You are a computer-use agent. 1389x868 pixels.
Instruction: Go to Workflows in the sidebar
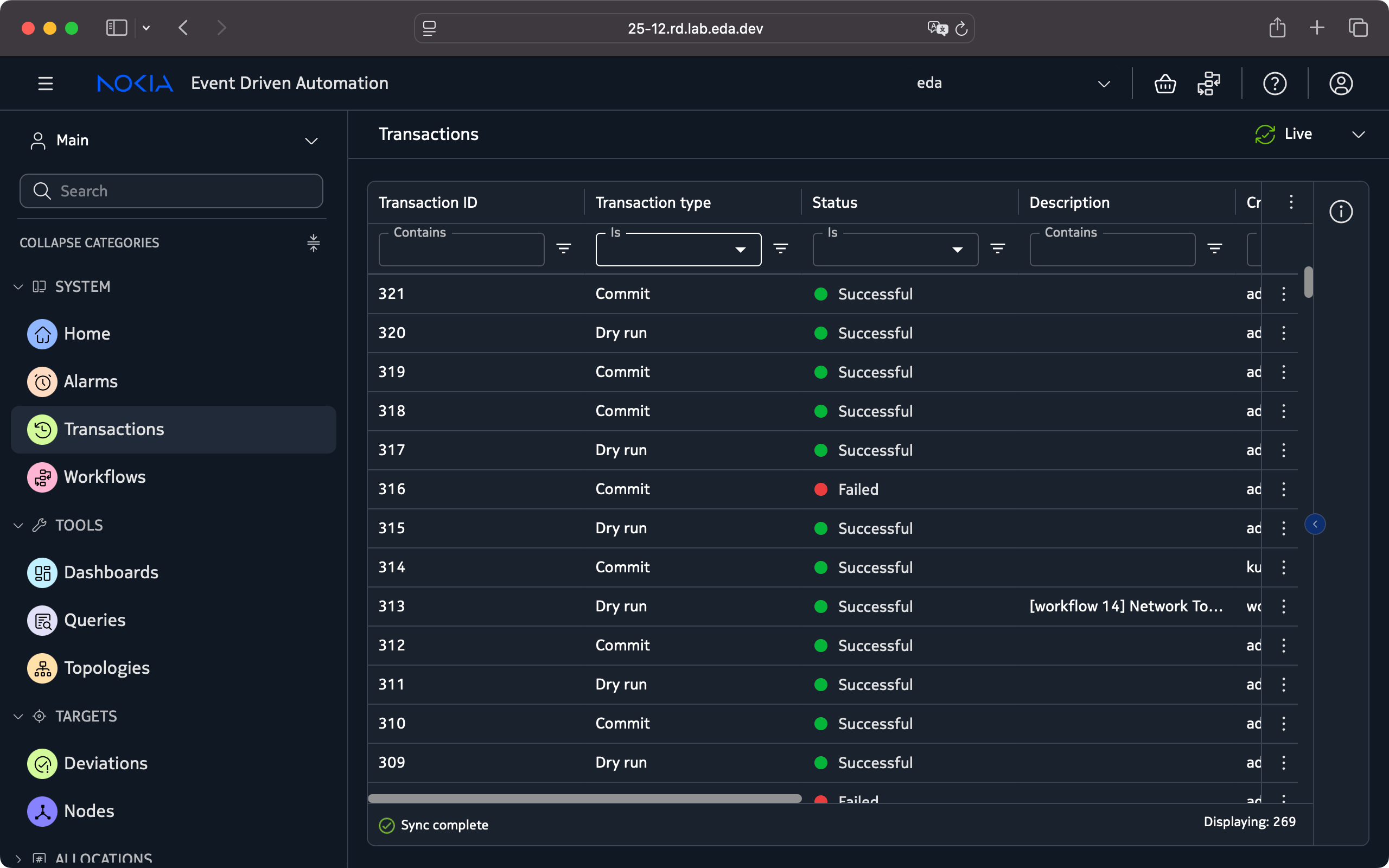click(x=105, y=477)
